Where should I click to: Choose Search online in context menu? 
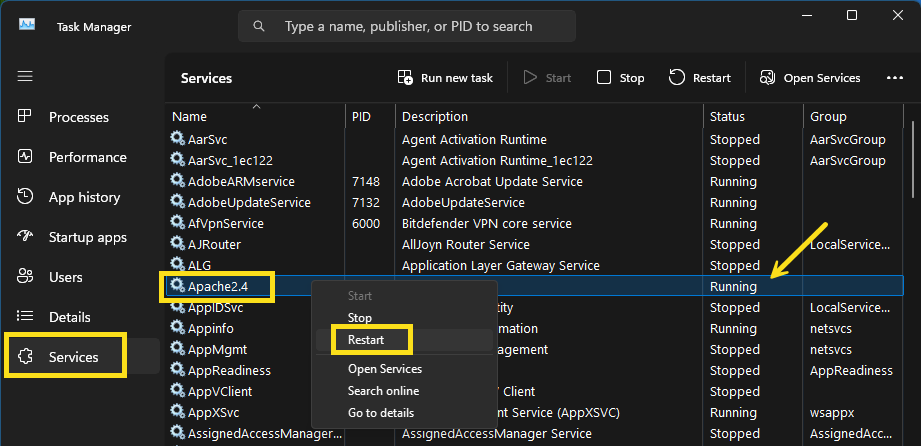(383, 391)
